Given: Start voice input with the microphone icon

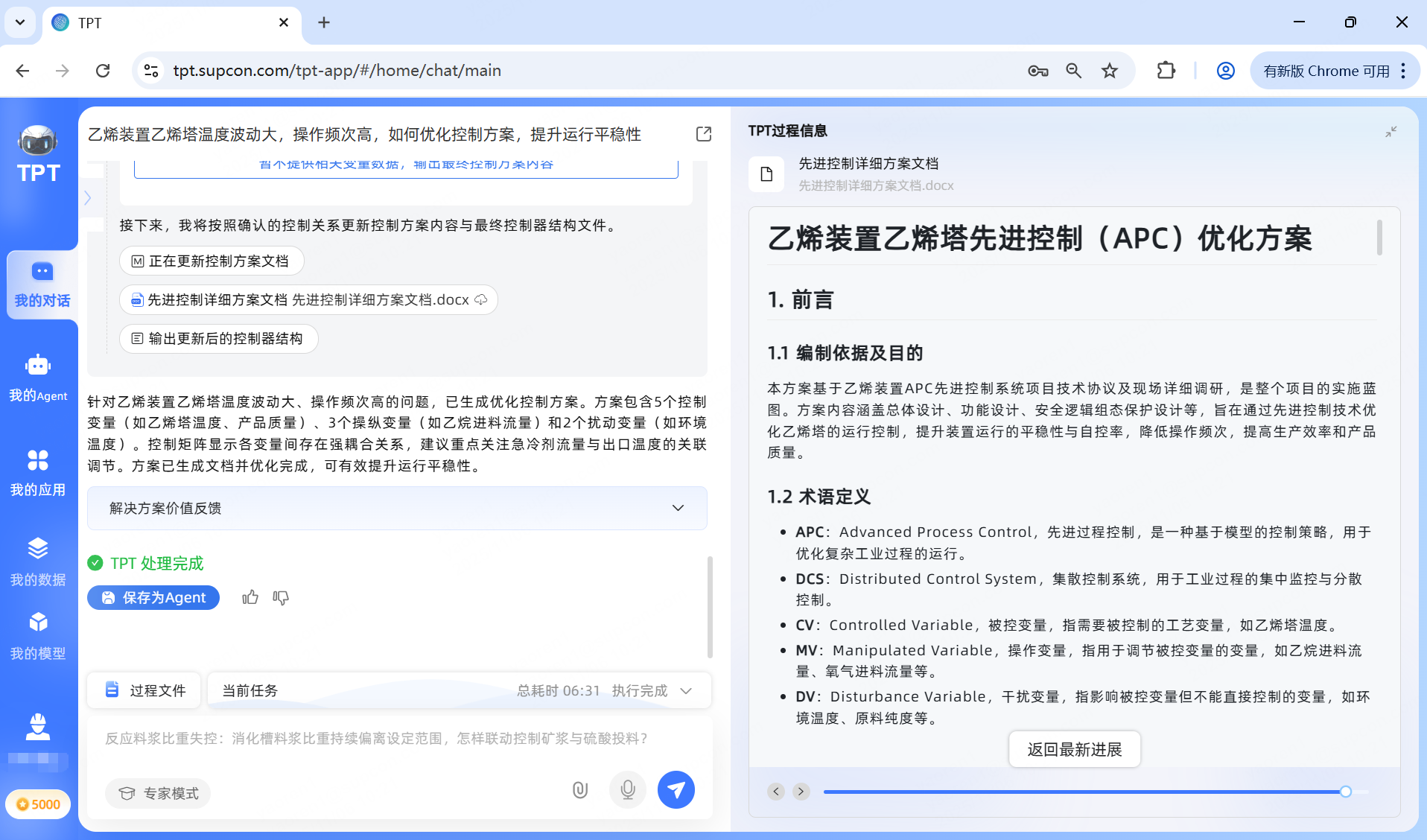Looking at the screenshot, I should 628,789.
